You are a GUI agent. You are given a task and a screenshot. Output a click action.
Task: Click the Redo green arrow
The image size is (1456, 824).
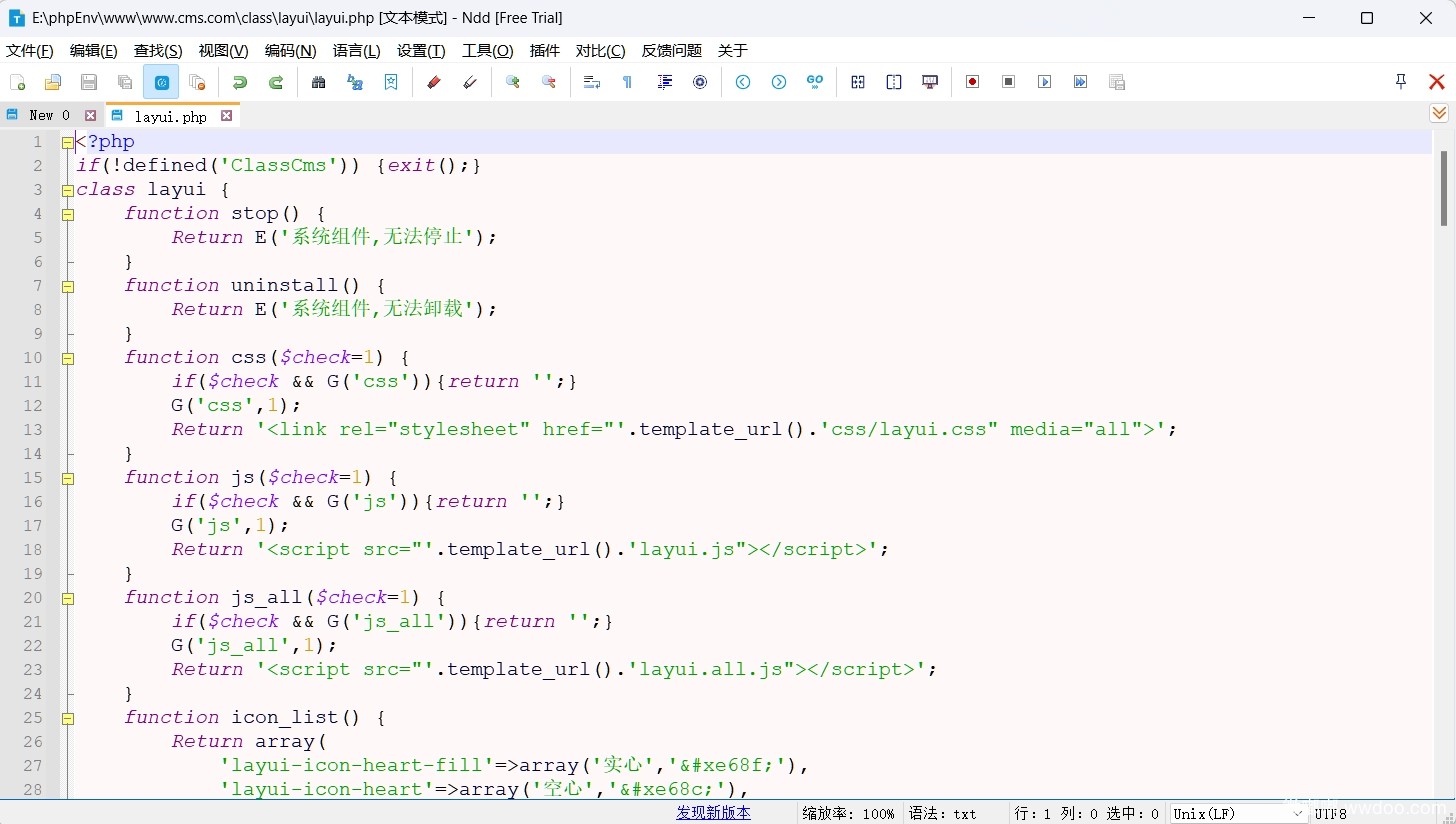click(x=276, y=82)
